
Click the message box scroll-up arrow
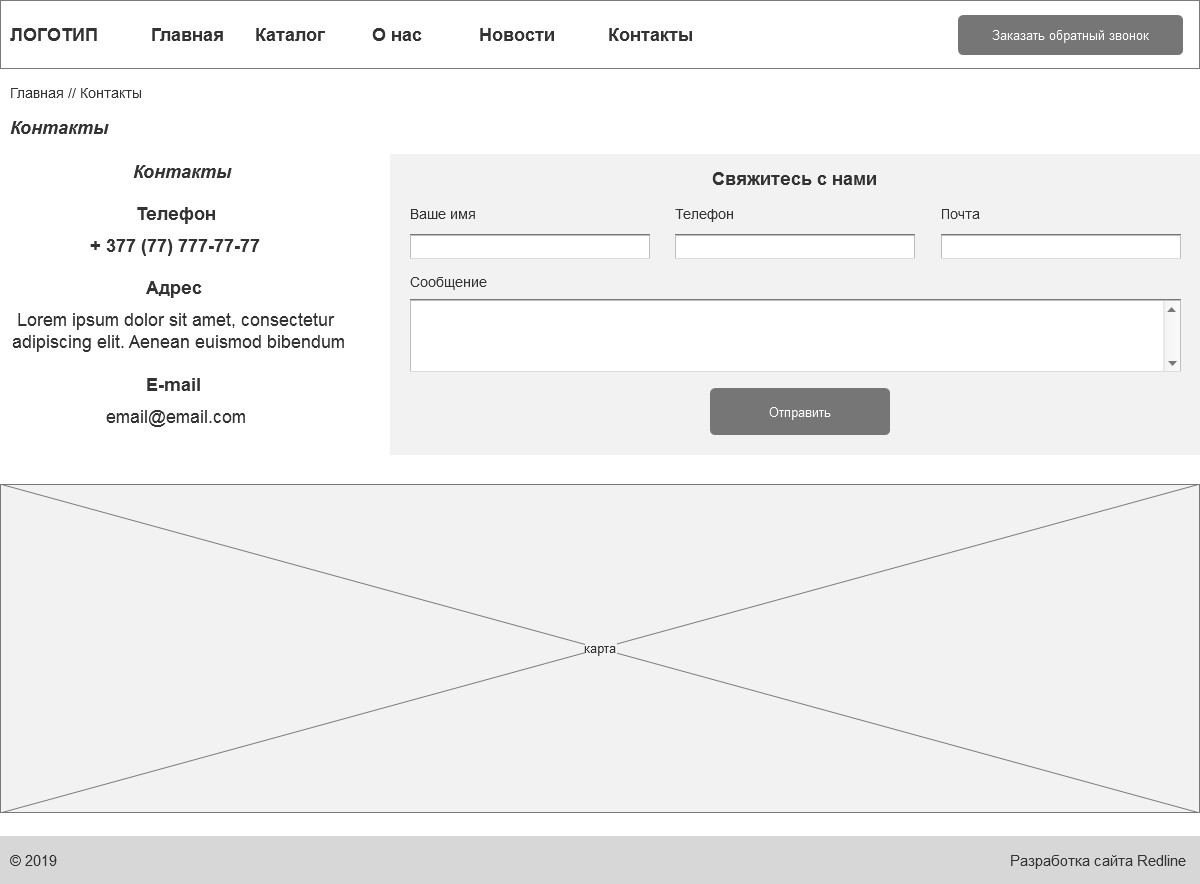coord(1172,309)
